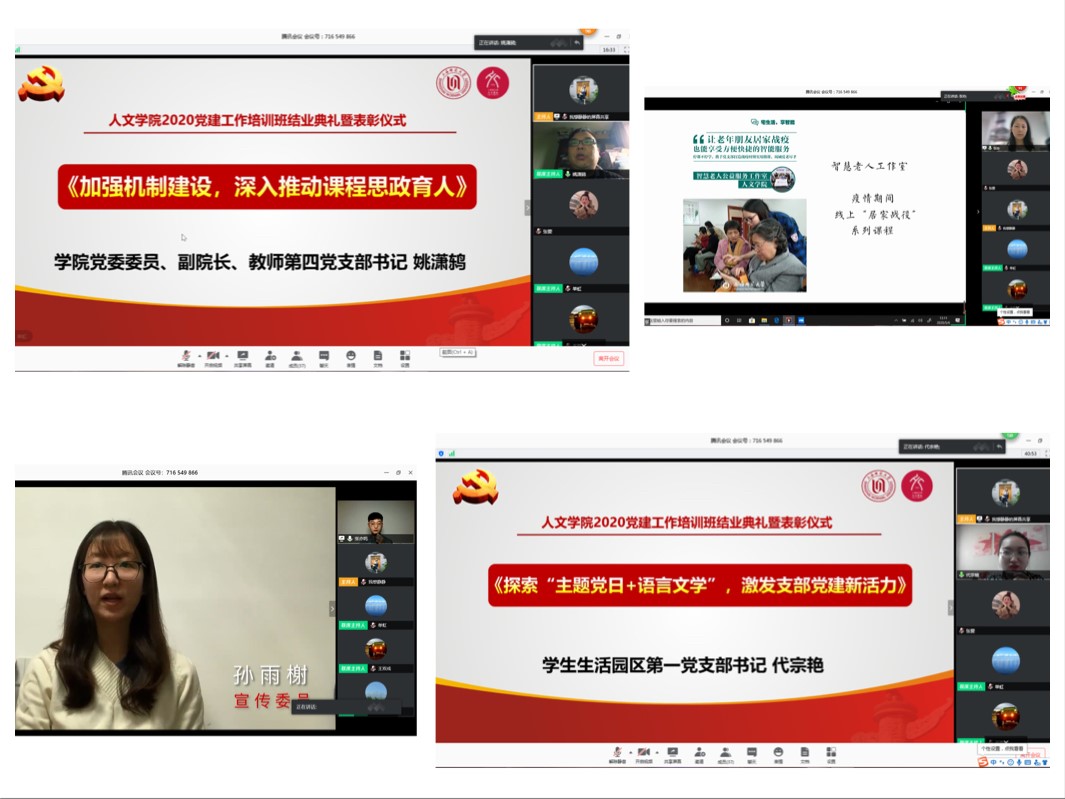Unmute microphone in the 代宗艳 presentation window
Screen dimensions: 1065x799
click(x=617, y=753)
